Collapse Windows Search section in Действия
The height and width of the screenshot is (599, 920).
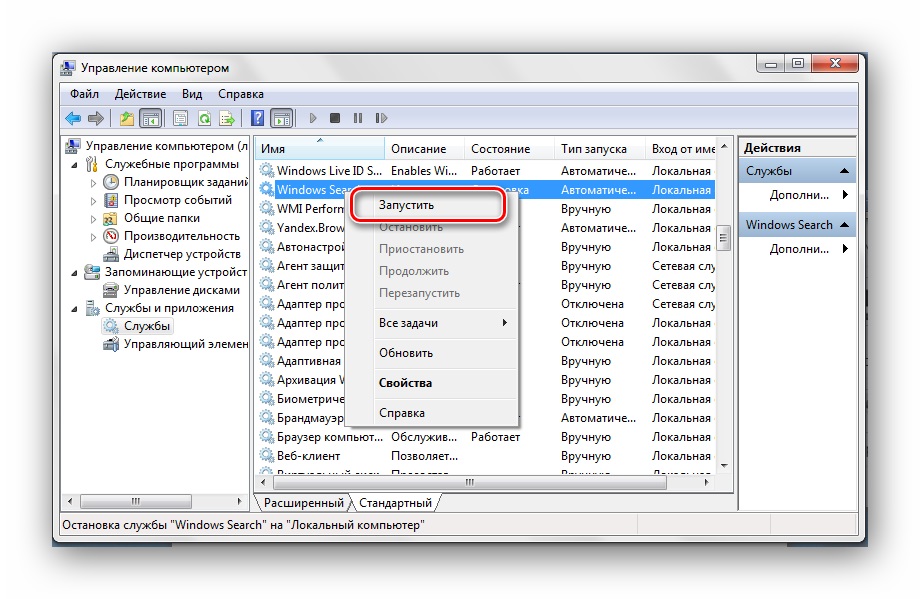[x=844, y=225]
